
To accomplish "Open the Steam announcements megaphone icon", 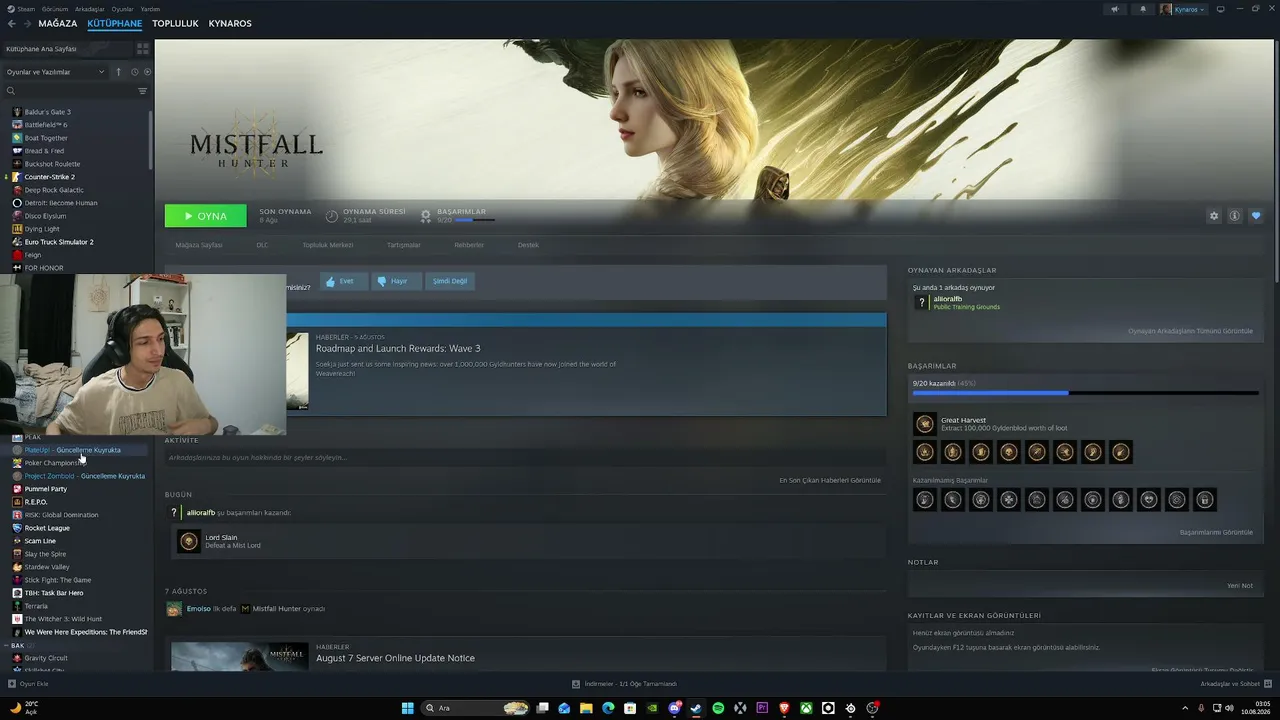I will (x=1114, y=9).
